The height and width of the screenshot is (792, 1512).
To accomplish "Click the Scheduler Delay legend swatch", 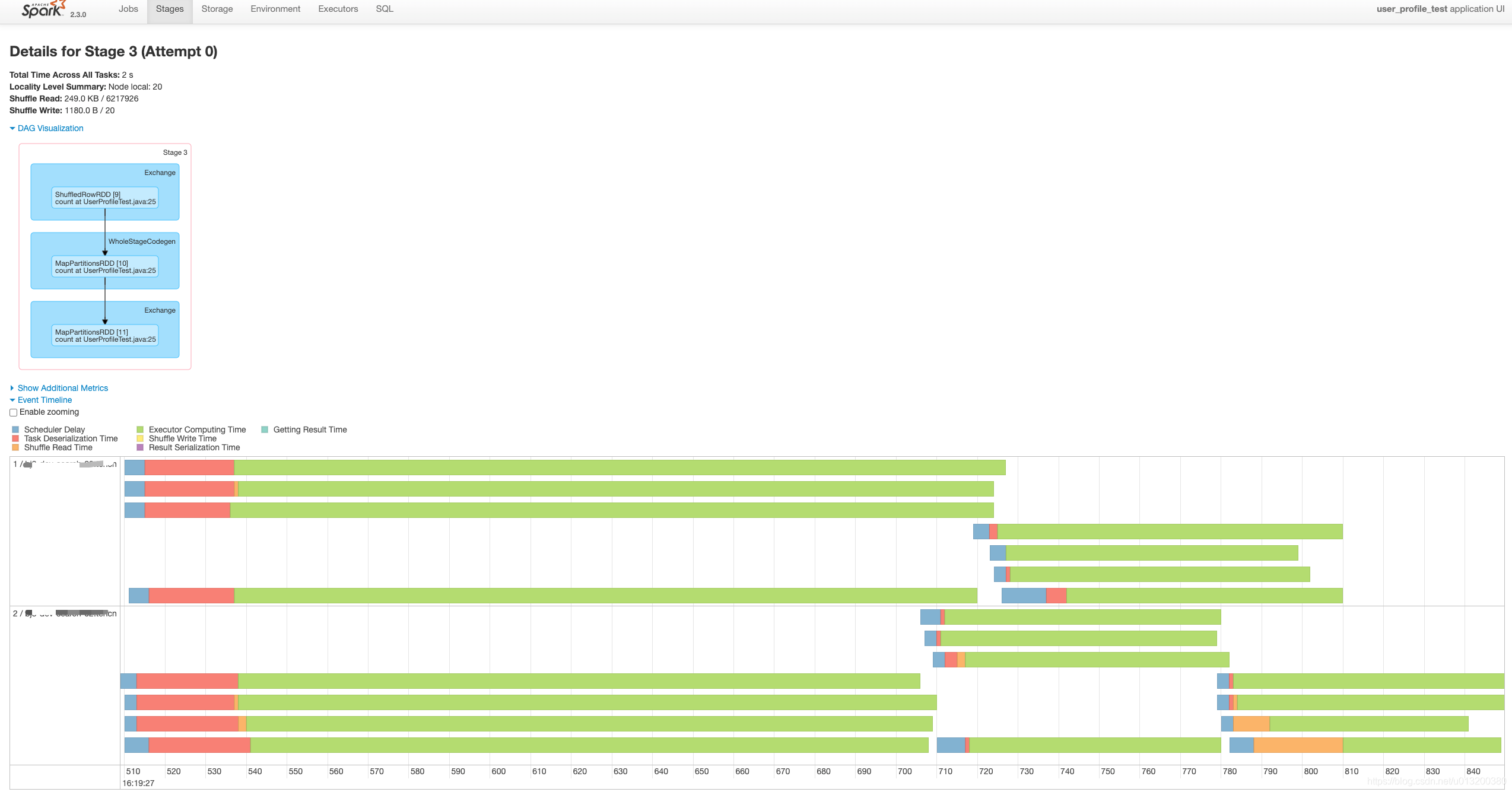I will (15, 430).
